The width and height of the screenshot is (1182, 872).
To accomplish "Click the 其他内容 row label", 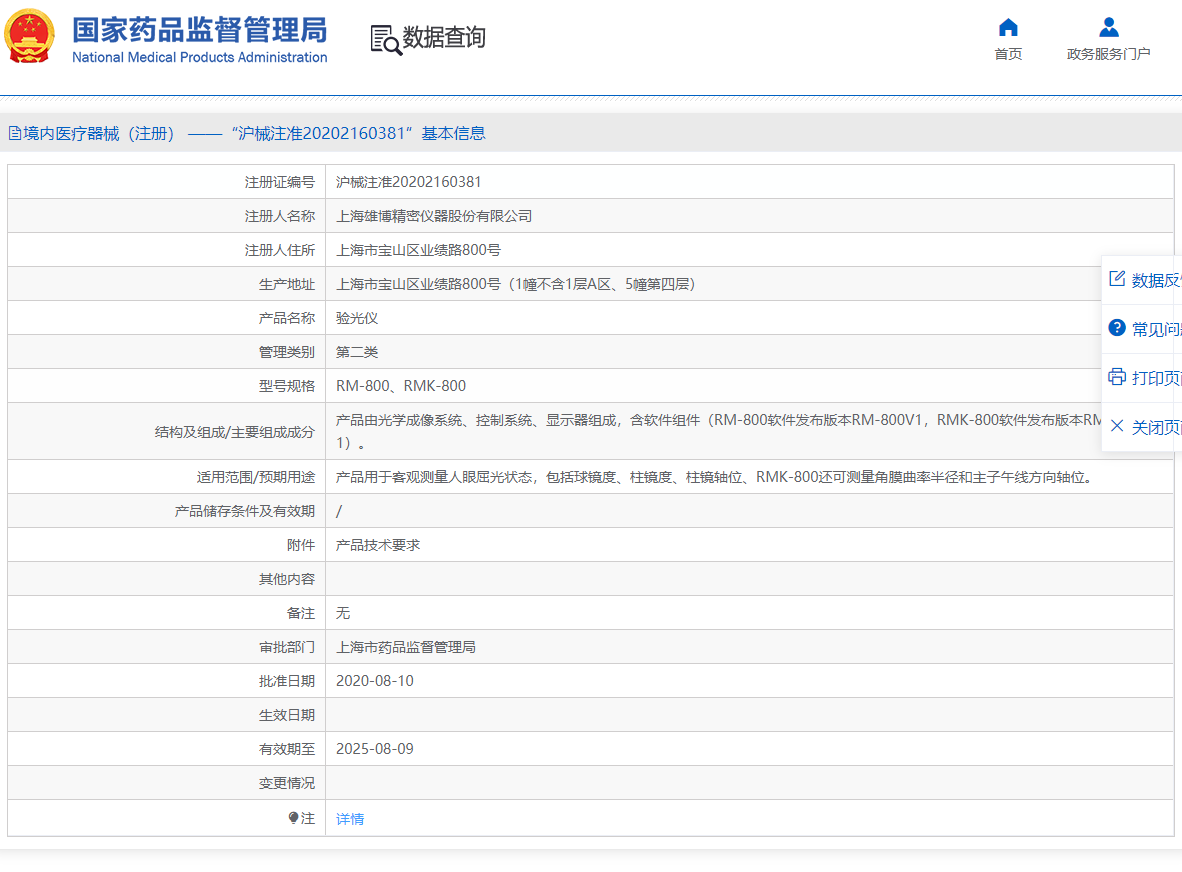I will [x=286, y=579].
